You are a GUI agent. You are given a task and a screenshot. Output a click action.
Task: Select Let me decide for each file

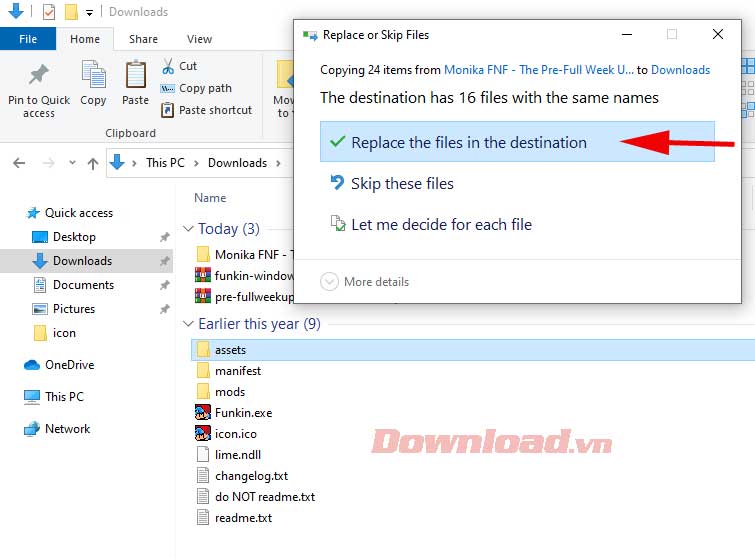point(440,224)
